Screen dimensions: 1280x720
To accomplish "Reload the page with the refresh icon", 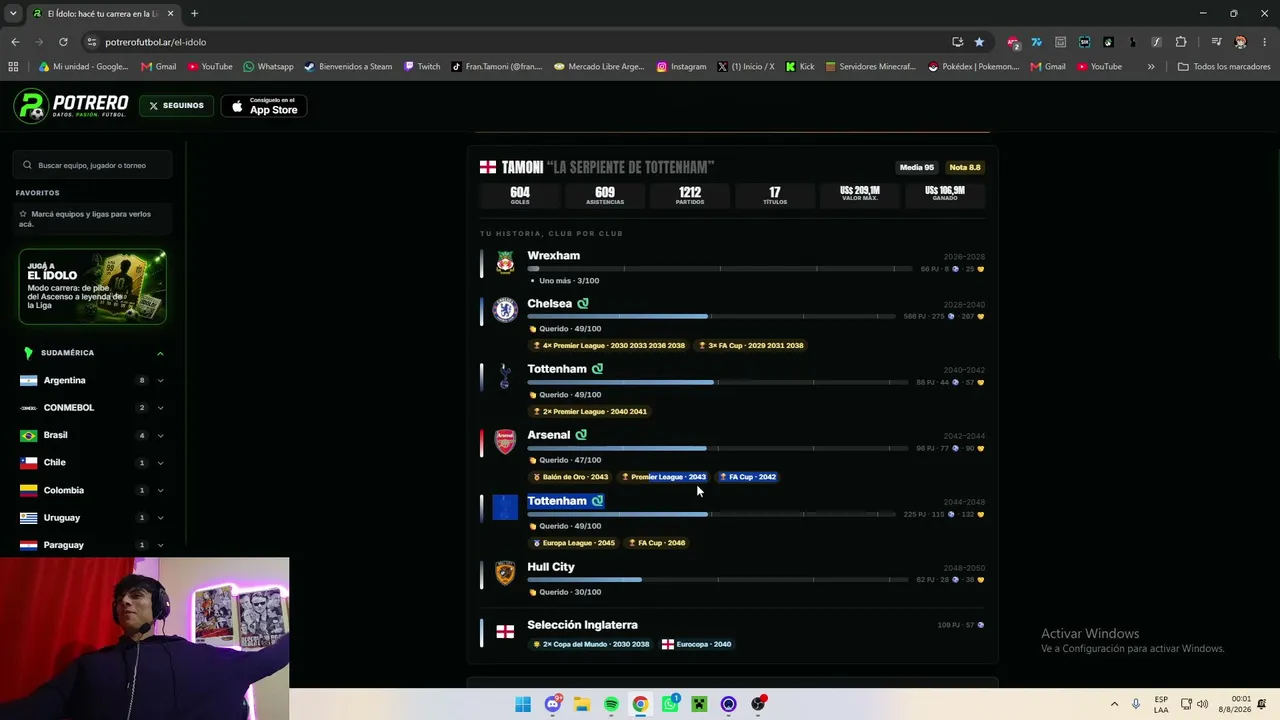I will click(x=63, y=42).
